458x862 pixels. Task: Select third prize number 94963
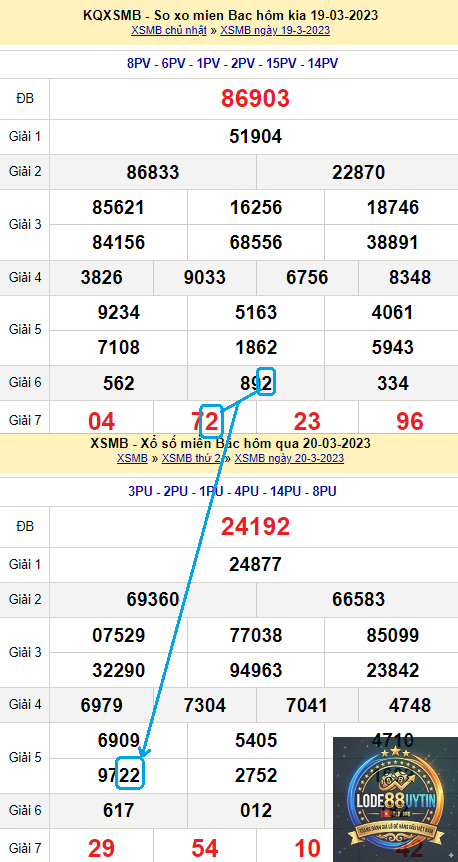(x=256, y=670)
